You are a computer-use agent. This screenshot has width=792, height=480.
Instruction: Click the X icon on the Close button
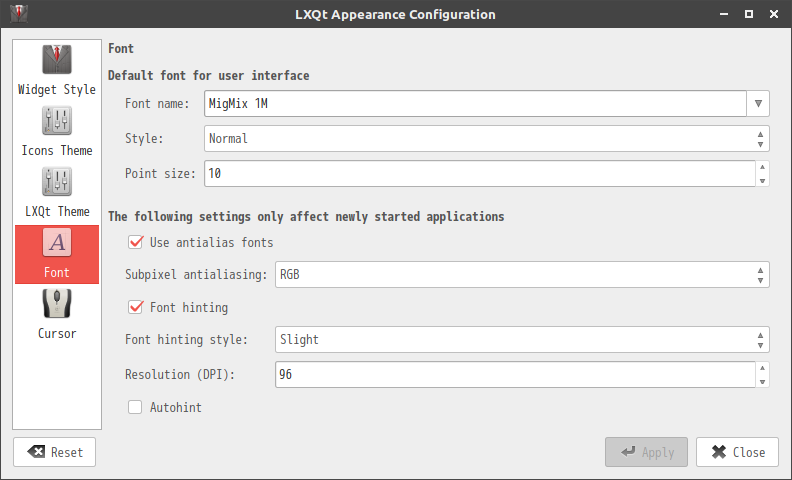tap(719, 452)
